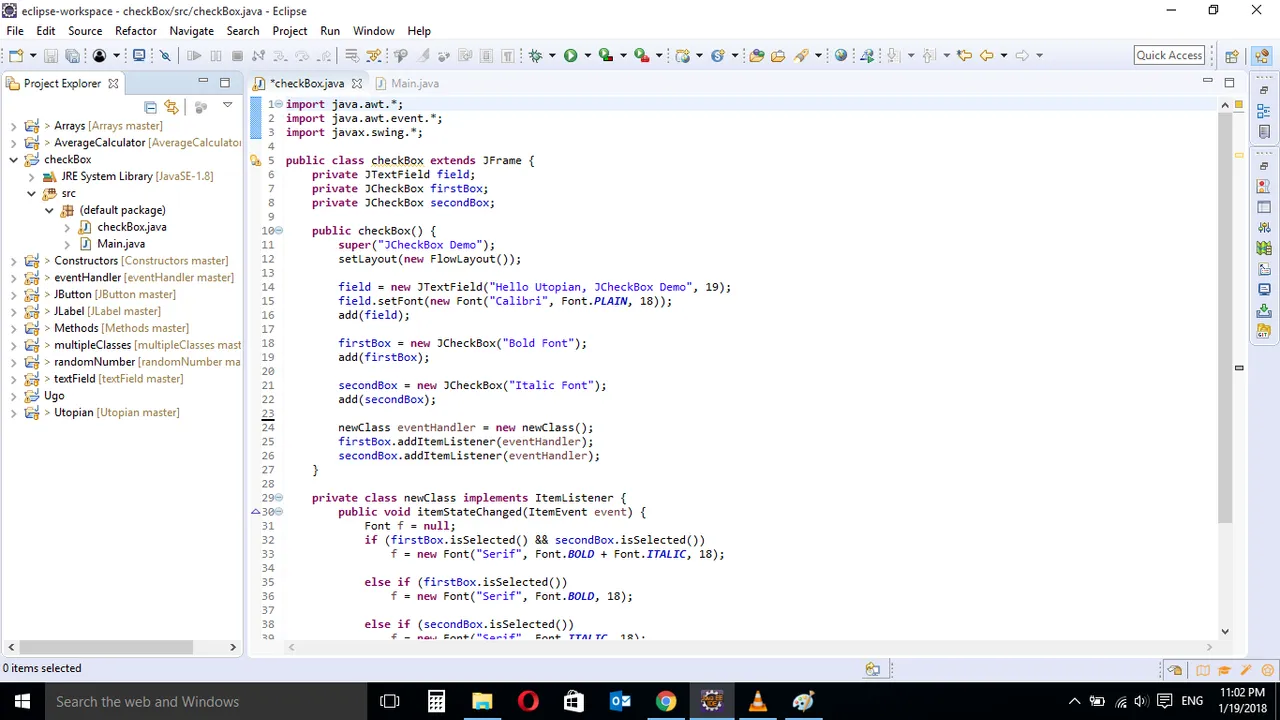The width and height of the screenshot is (1280, 720).
Task: Open the web browser globe icon
Action: [x=841, y=56]
